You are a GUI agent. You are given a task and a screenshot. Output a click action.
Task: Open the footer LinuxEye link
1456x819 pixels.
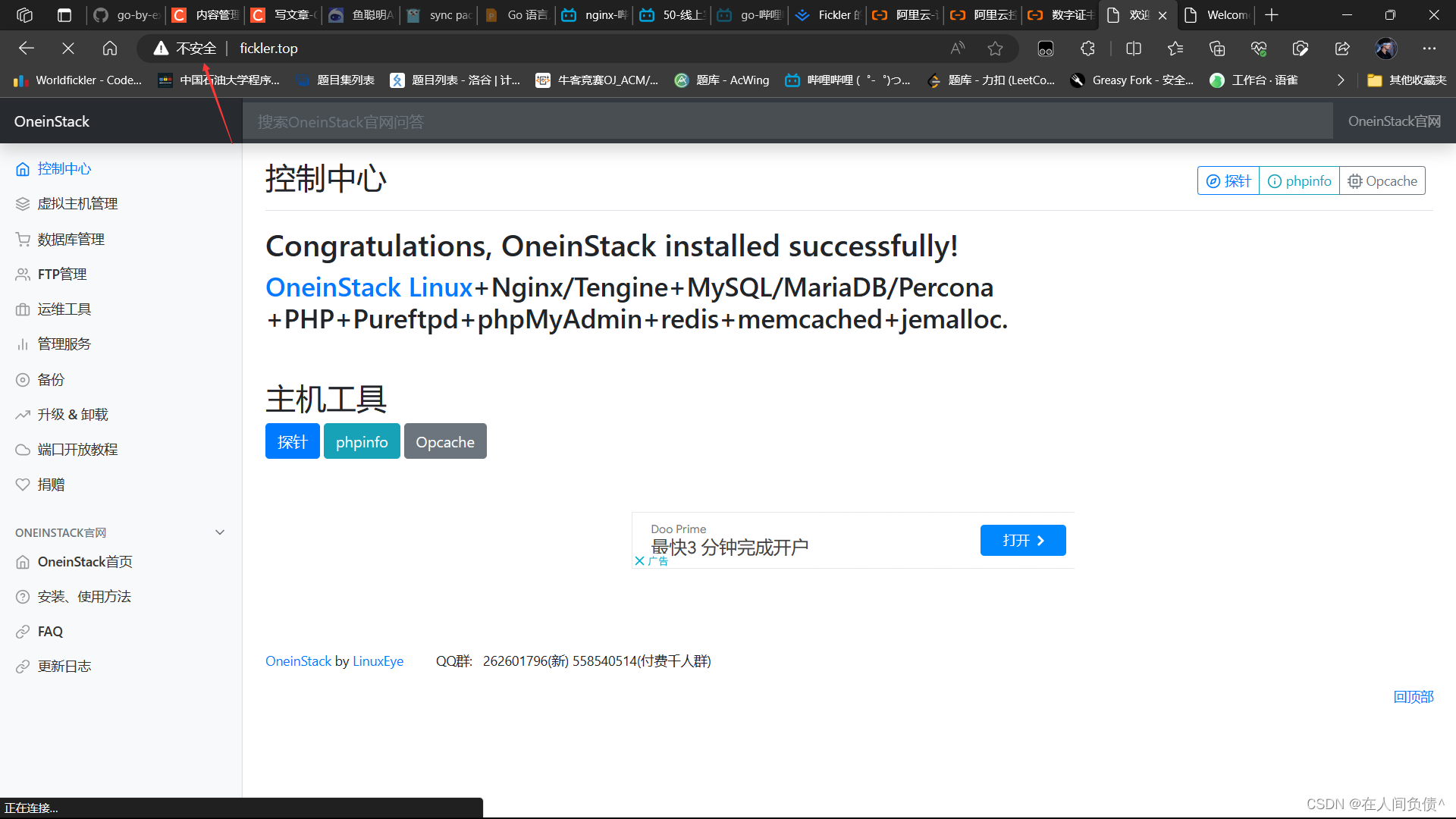coord(378,661)
